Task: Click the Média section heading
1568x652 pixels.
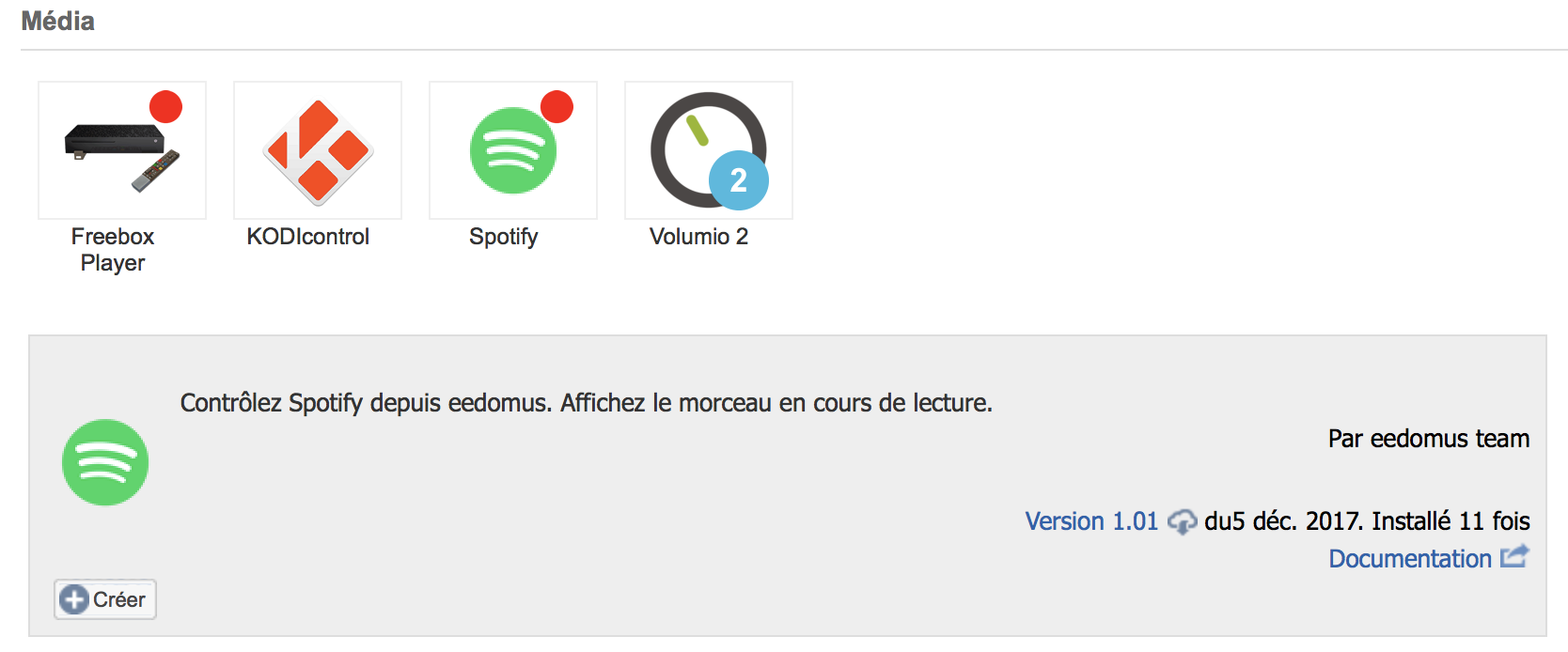Action: pos(58,21)
